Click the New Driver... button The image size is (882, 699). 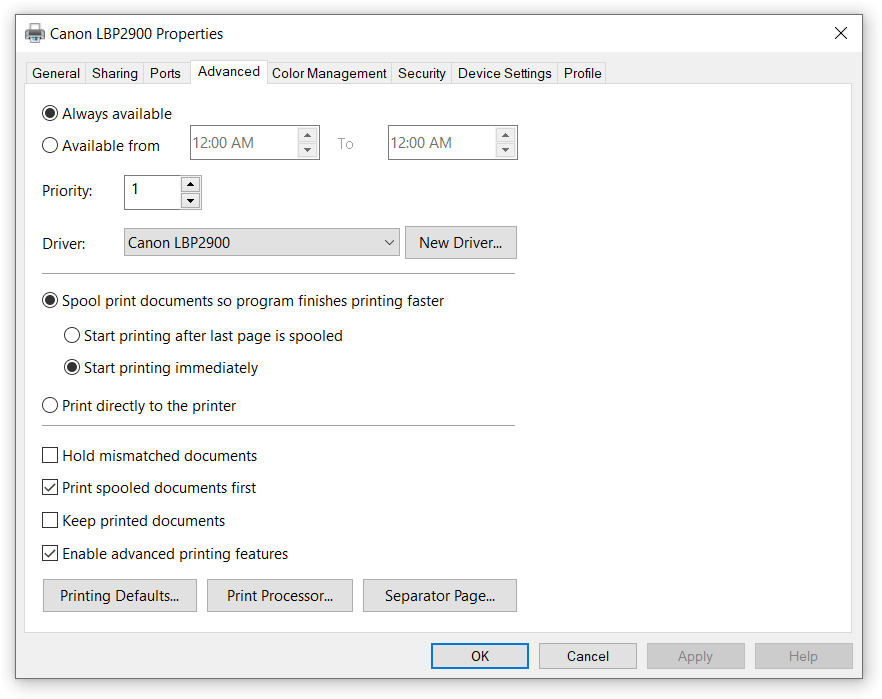pyautogui.click(x=460, y=243)
